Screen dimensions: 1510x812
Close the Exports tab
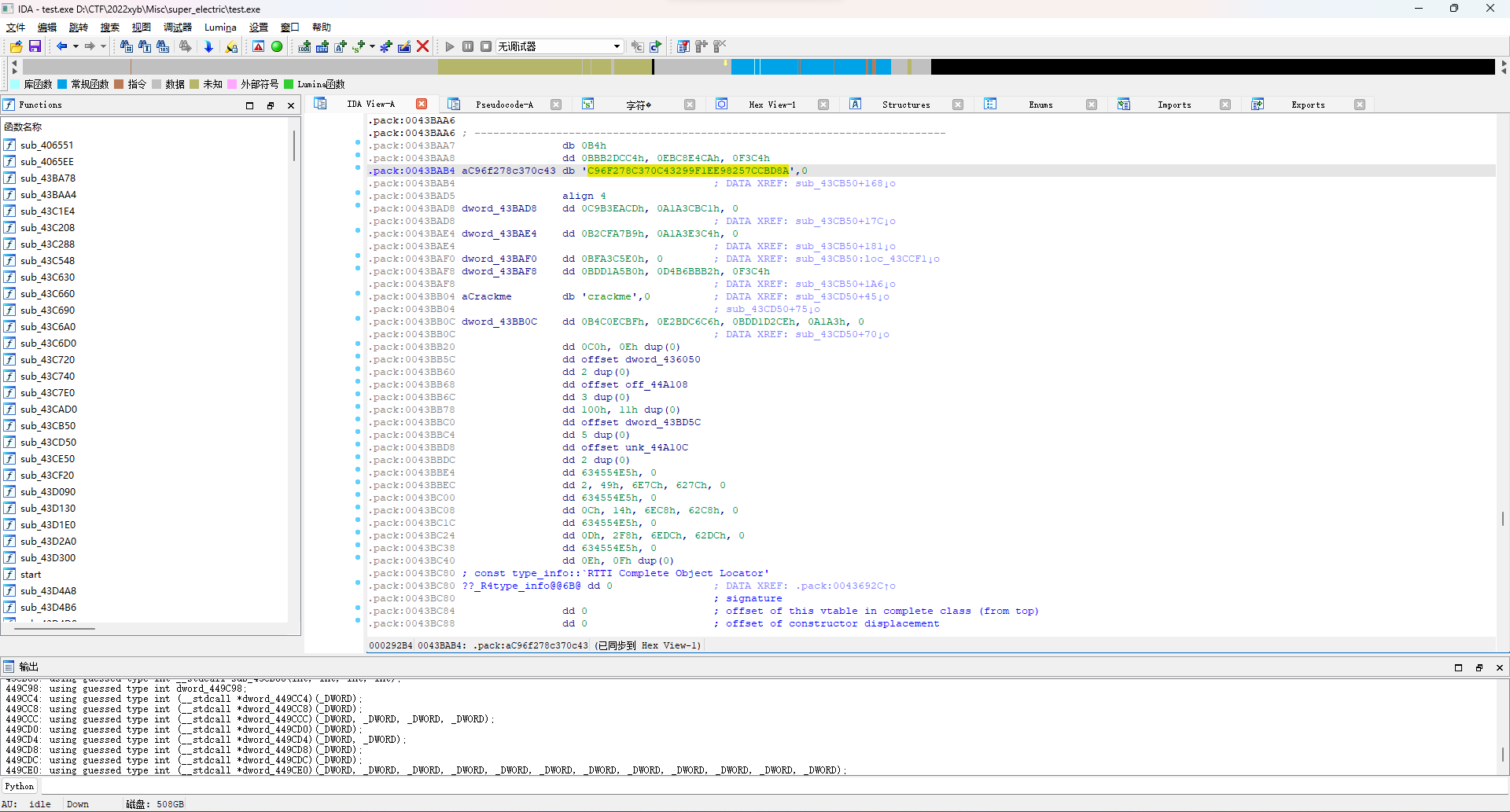1360,105
